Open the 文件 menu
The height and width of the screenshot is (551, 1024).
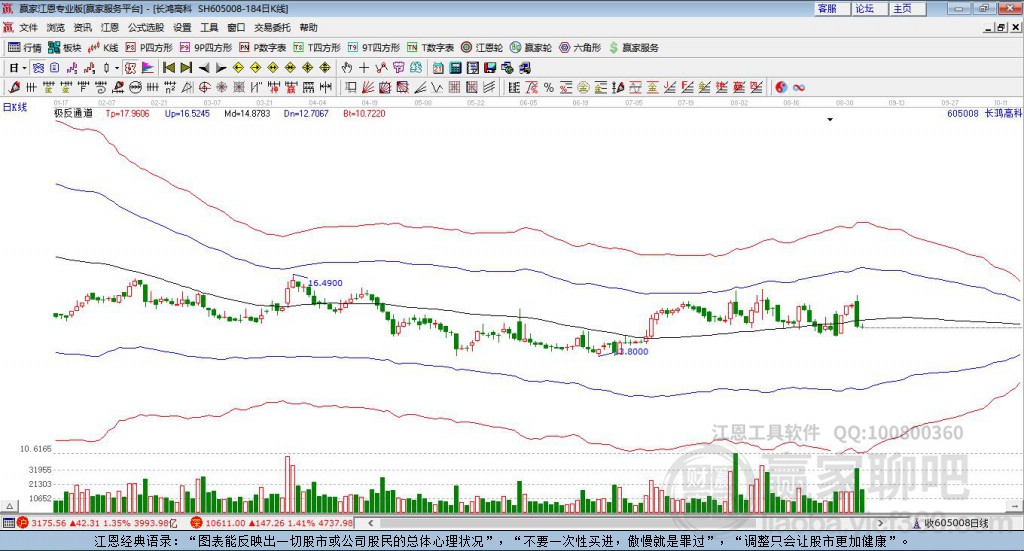click(x=28, y=27)
